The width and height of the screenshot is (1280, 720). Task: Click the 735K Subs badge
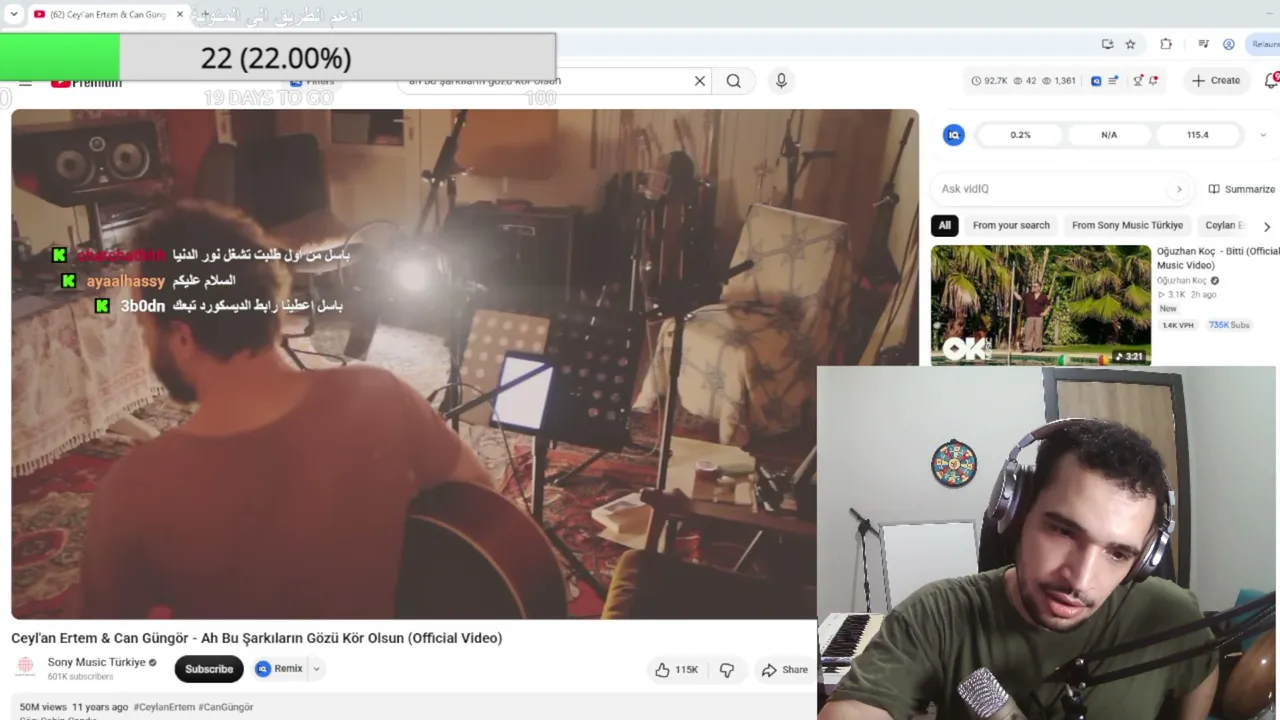coord(1229,325)
